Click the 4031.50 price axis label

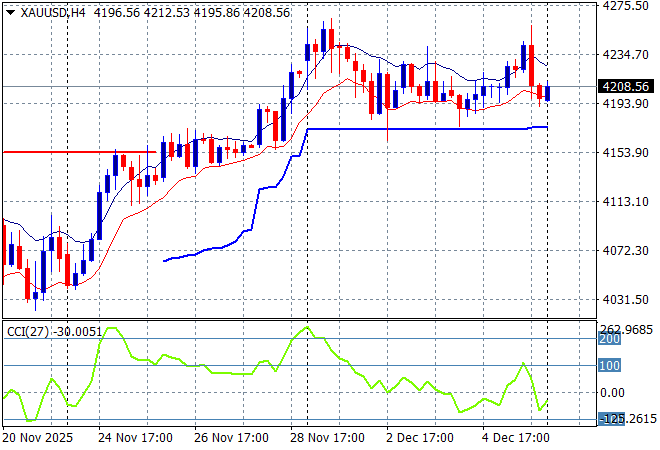coord(628,299)
